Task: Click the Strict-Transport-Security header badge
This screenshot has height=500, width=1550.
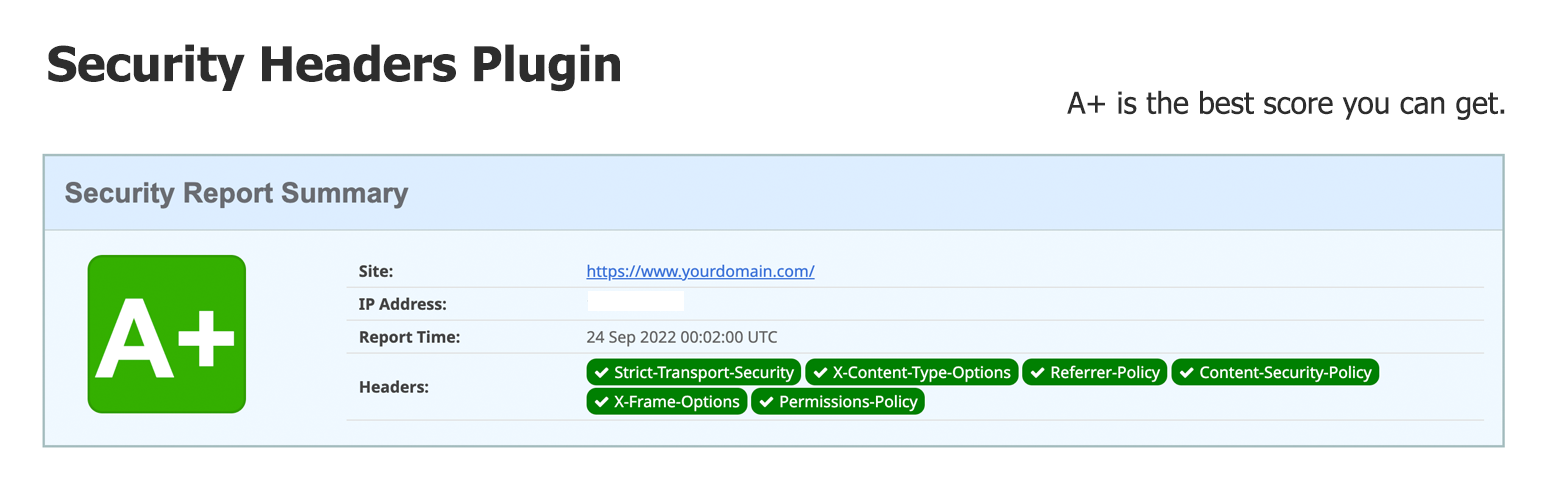Action: [x=693, y=372]
